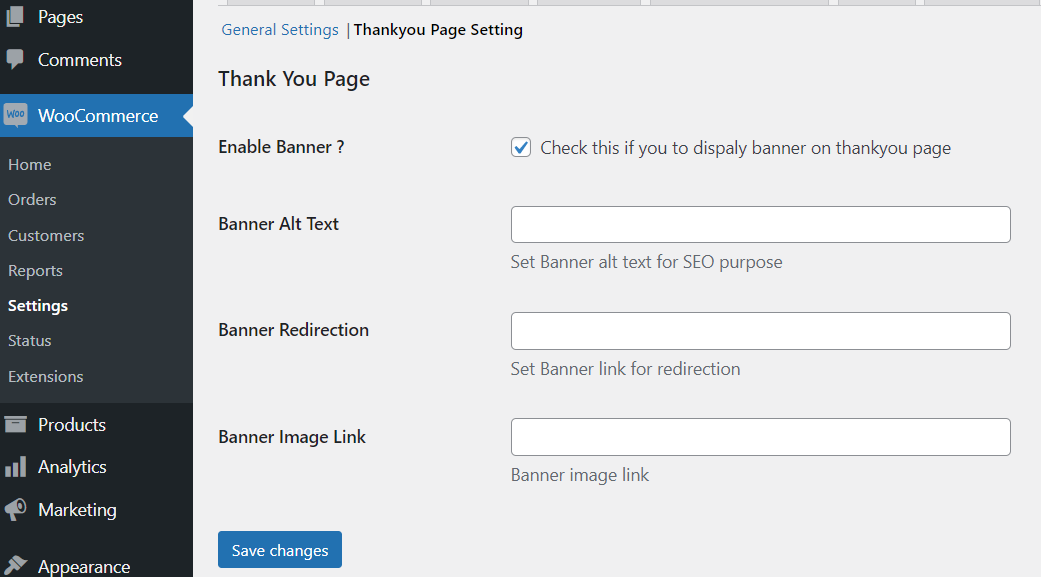
Task: Open the Thankyou Page Setting tab
Action: [x=437, y=29]
